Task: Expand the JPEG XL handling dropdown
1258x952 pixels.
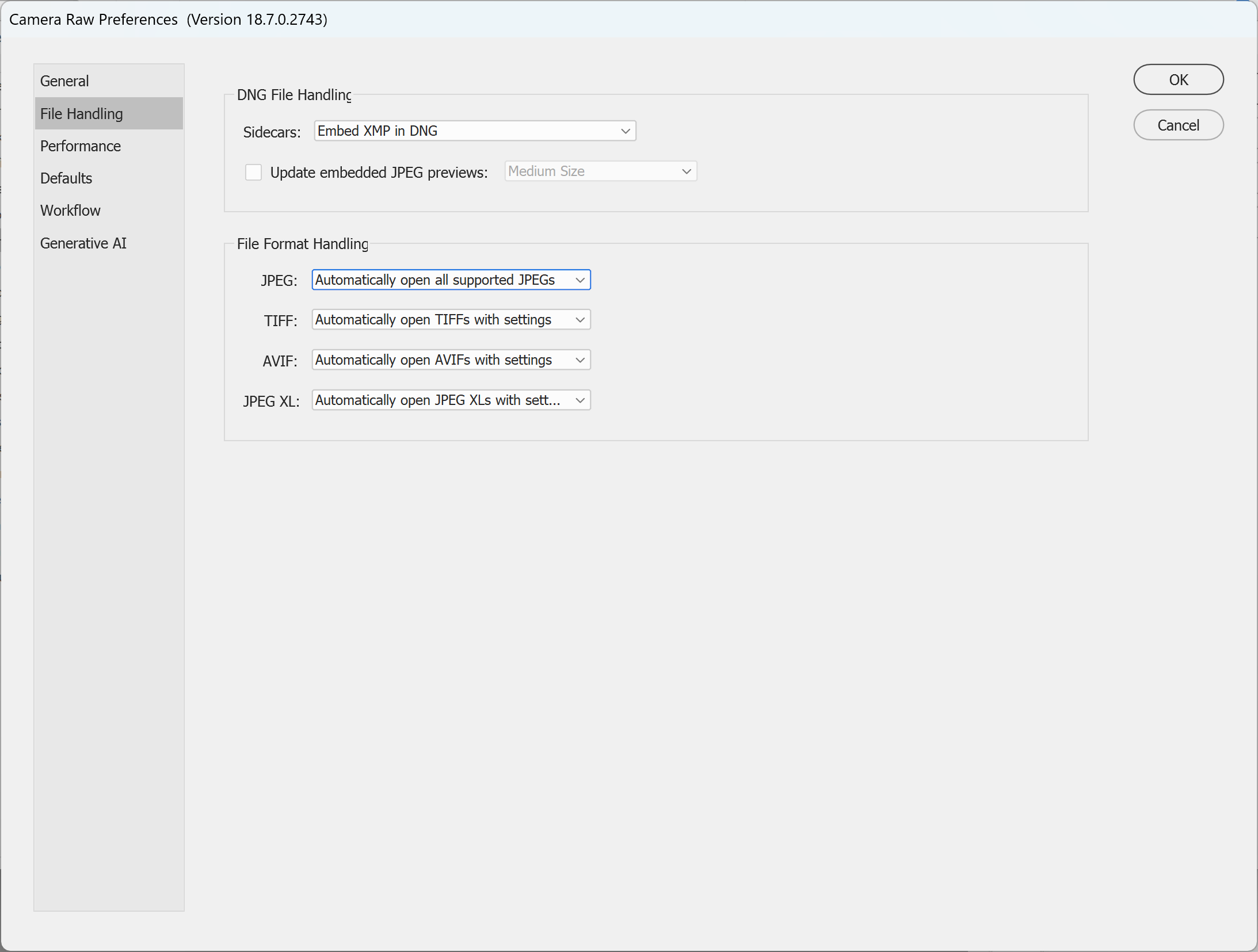Action: pyautogui.click(x=451, y=400)
